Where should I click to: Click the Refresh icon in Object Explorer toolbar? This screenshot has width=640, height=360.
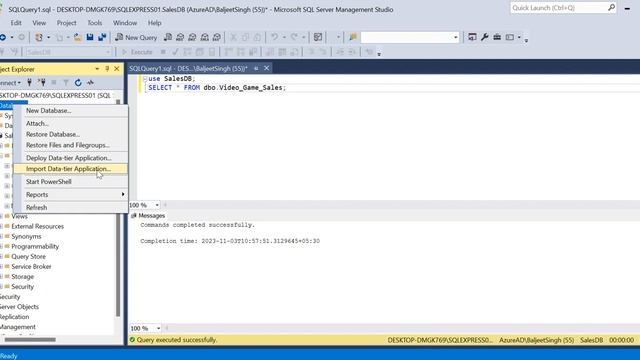click(x=78, y=82)
